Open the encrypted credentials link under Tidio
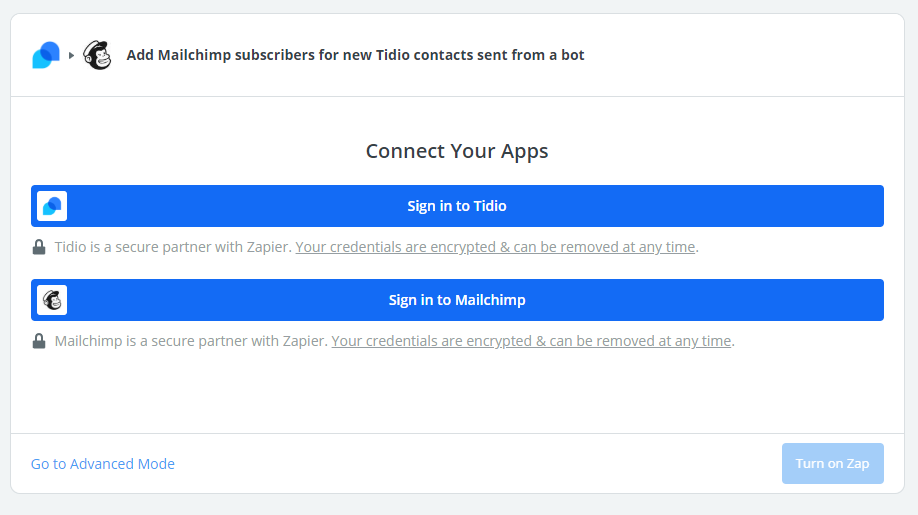This screenshot has height=515, width=918. [x=495, y=247]
